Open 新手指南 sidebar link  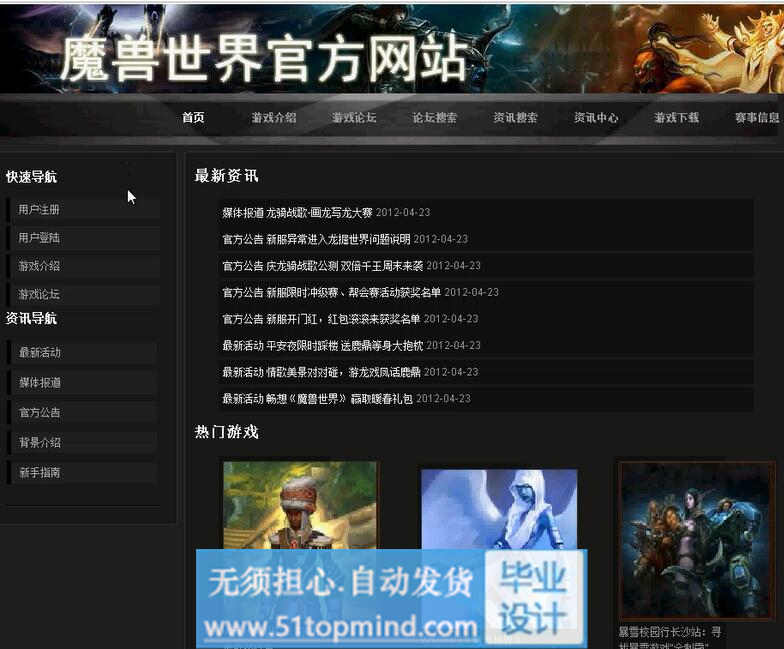click(40, 472)
